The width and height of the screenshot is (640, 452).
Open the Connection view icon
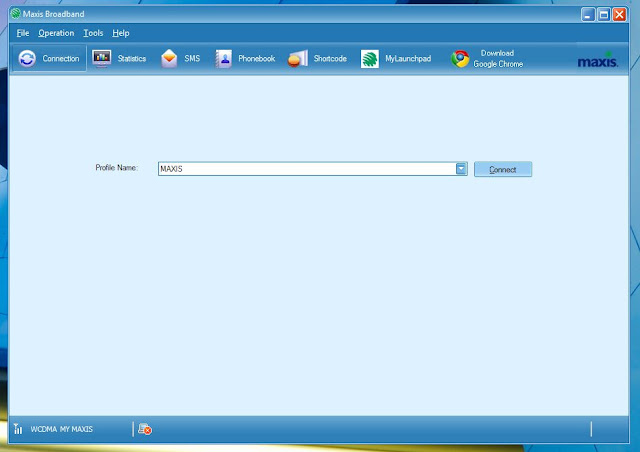coord(27,58)
